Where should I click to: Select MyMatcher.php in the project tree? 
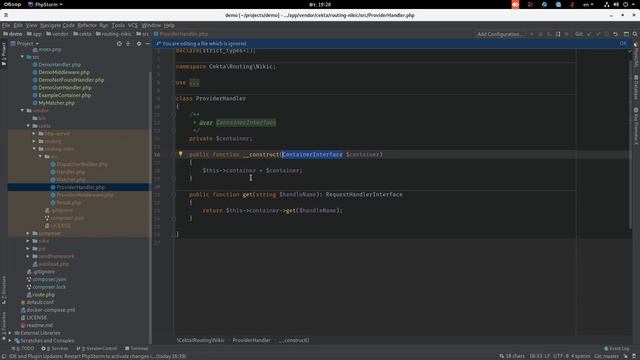(x=56, y=103)
